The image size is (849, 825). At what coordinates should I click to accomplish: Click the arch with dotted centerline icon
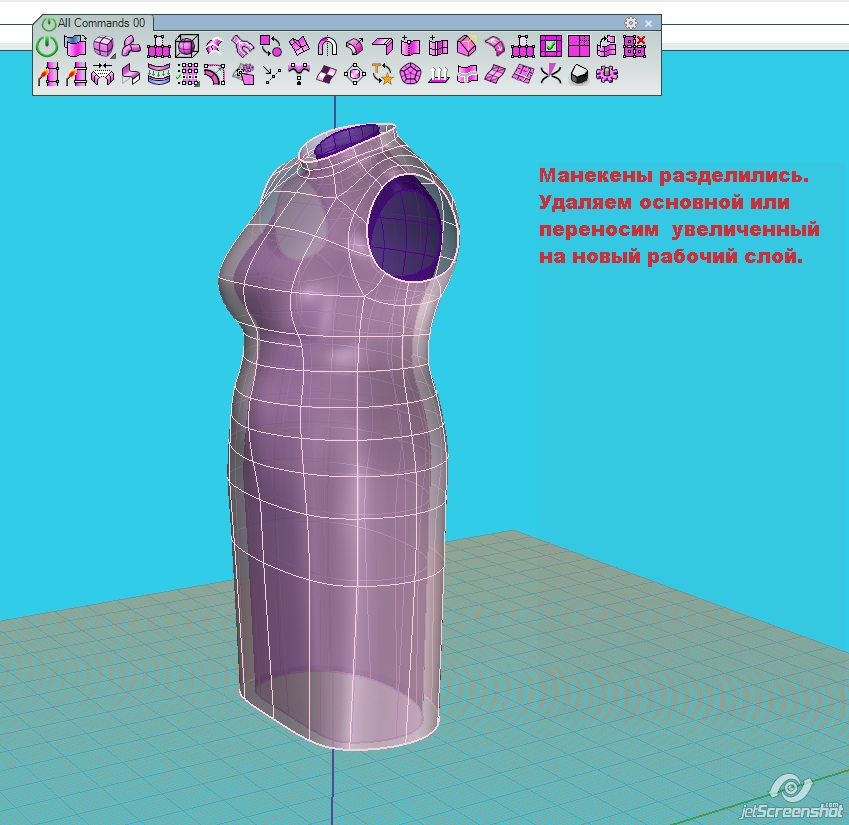[326, 46]
